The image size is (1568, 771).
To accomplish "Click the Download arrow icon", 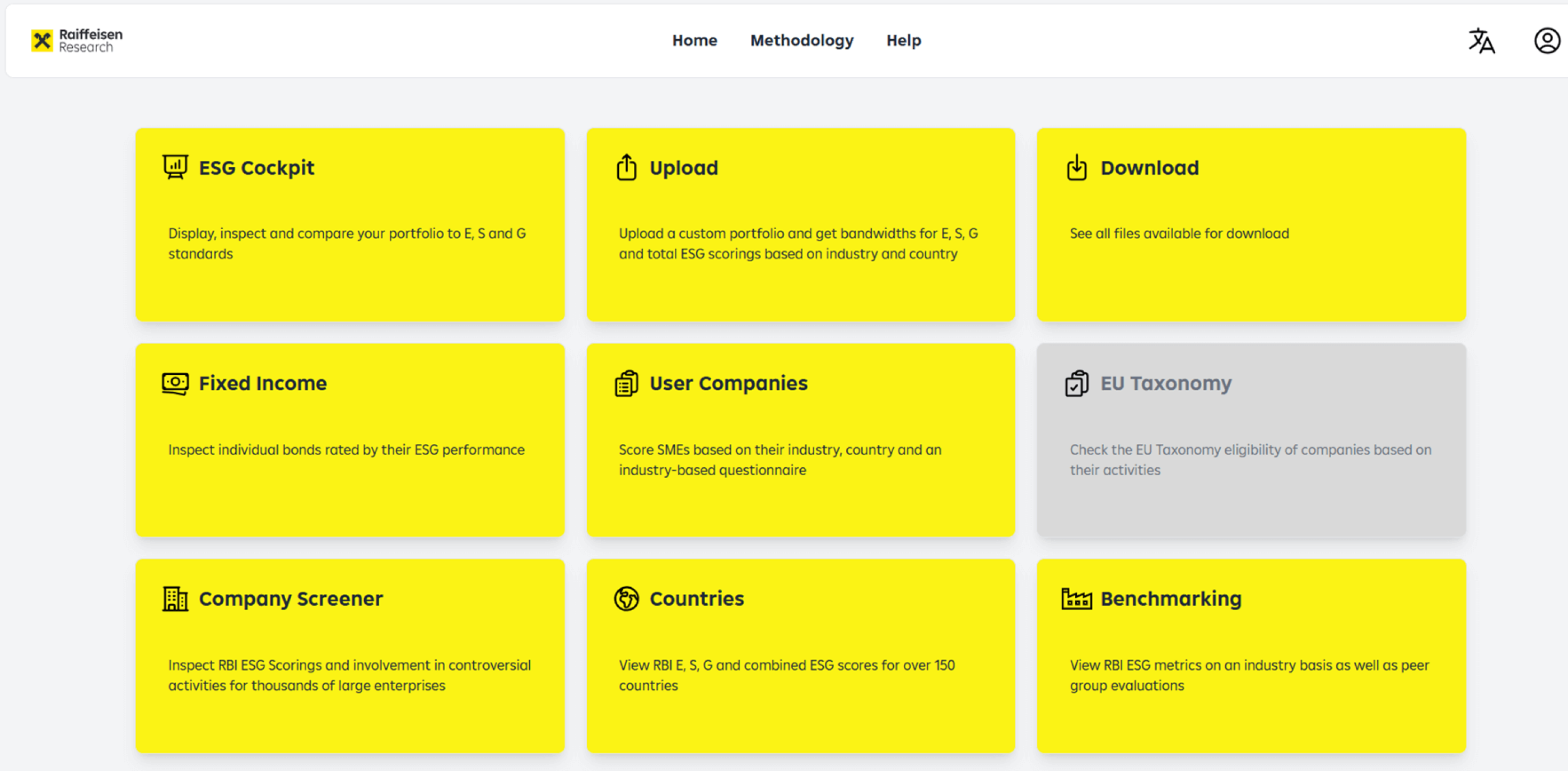I will 1076,167.
